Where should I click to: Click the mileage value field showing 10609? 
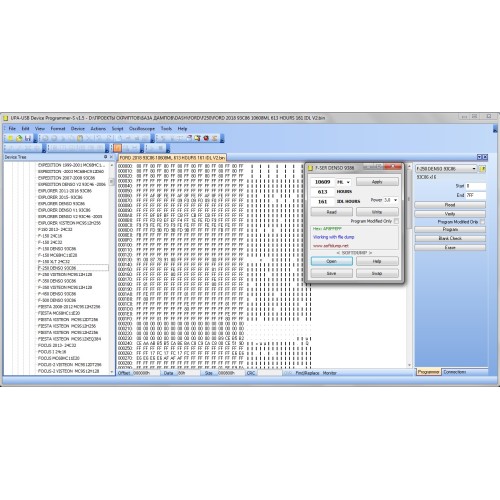323,182
